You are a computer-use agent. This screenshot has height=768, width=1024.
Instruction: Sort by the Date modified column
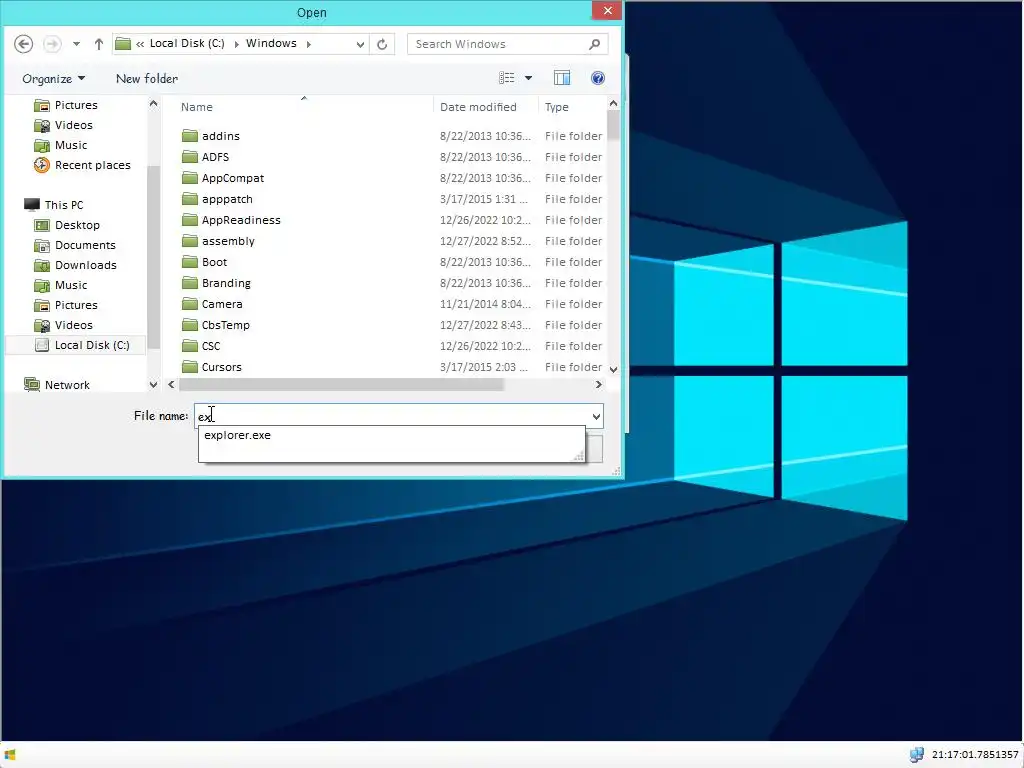coord(478,107)
